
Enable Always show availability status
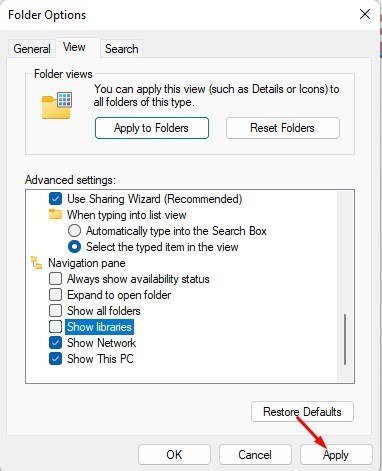pyautogui.click(x=55, y=279)
